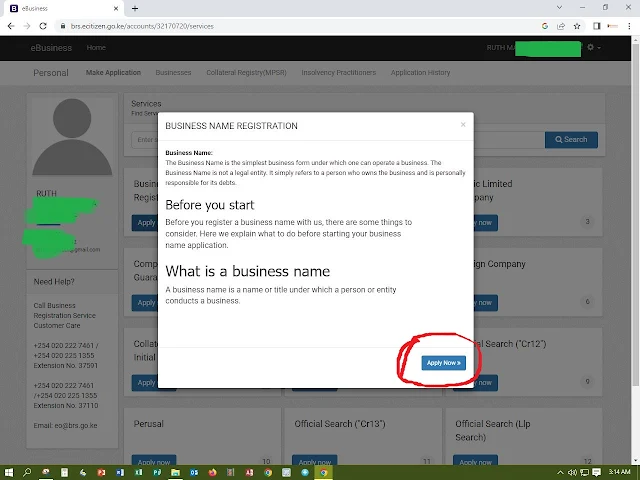Close the eBusiness tab

(116, 8)
